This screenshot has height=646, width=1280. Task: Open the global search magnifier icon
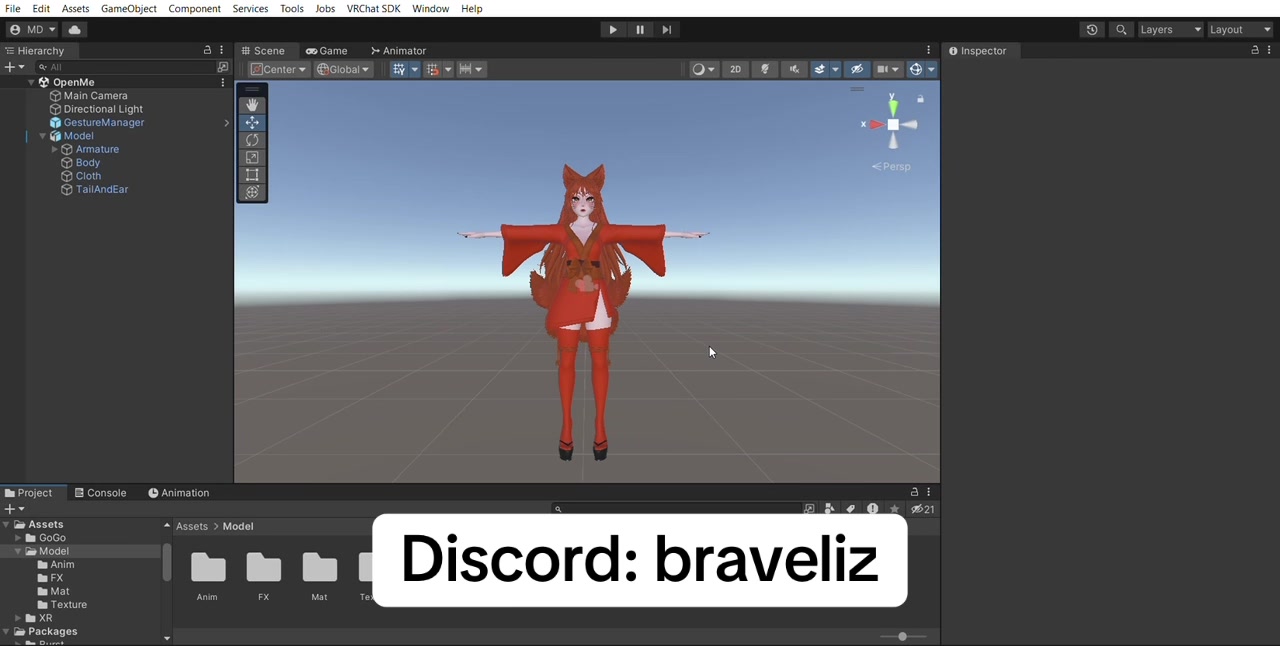point(1122,30)
